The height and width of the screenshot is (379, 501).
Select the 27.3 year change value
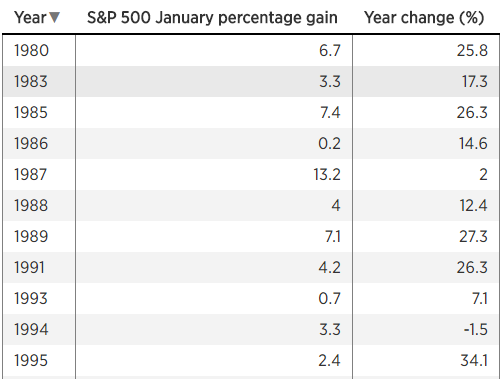click(473, 236)
